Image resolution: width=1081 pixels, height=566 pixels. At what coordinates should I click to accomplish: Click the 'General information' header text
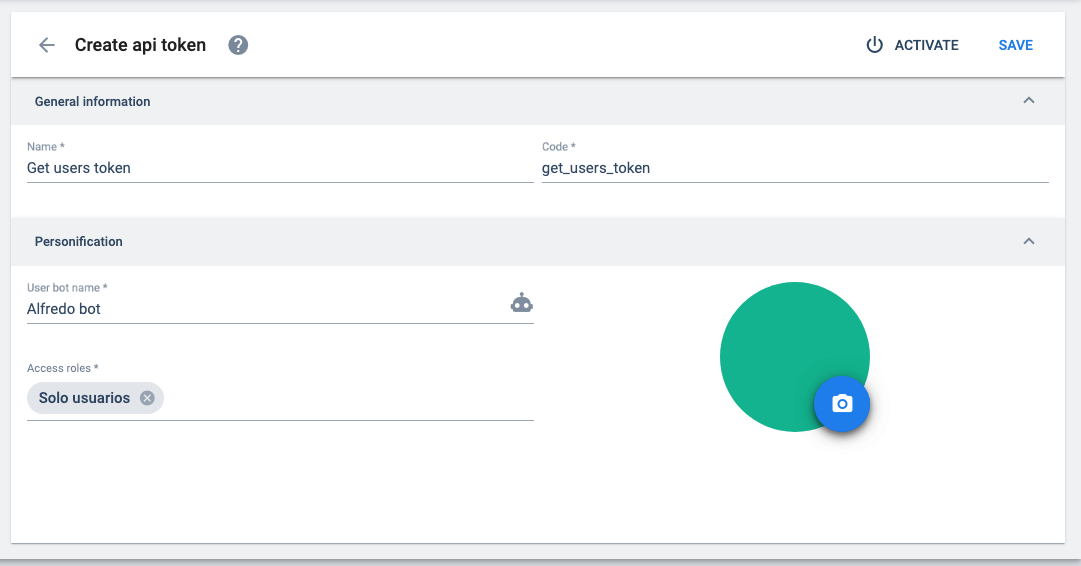[x=92, y=101]
